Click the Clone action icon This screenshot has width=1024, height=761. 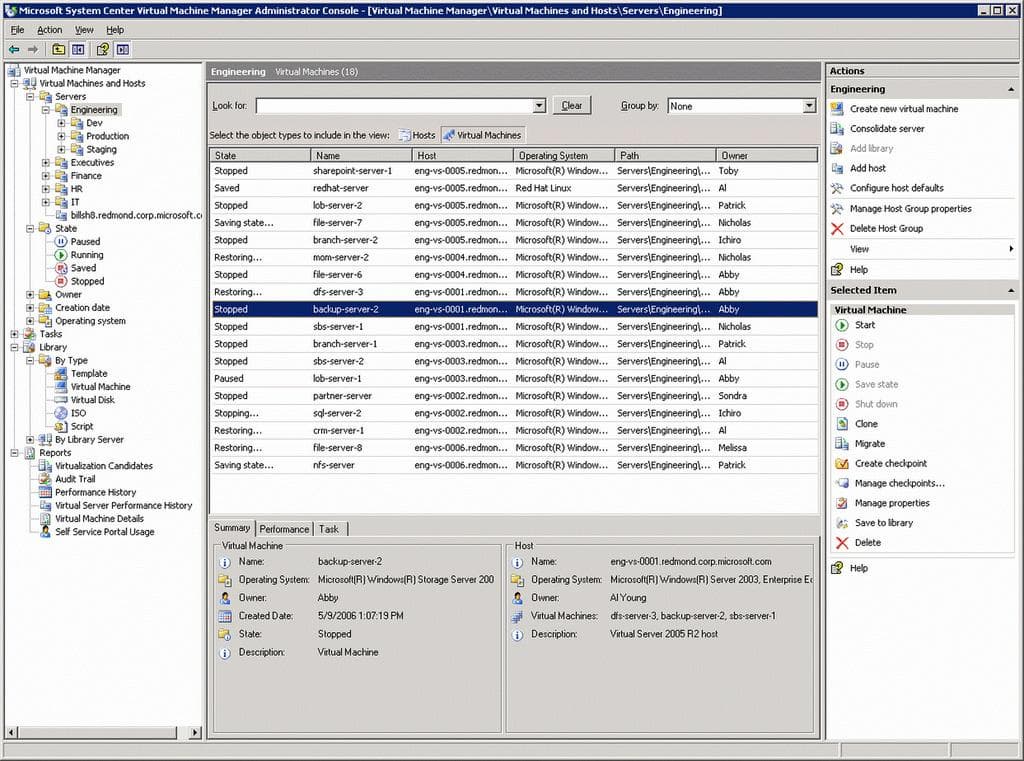coord(842,424)
